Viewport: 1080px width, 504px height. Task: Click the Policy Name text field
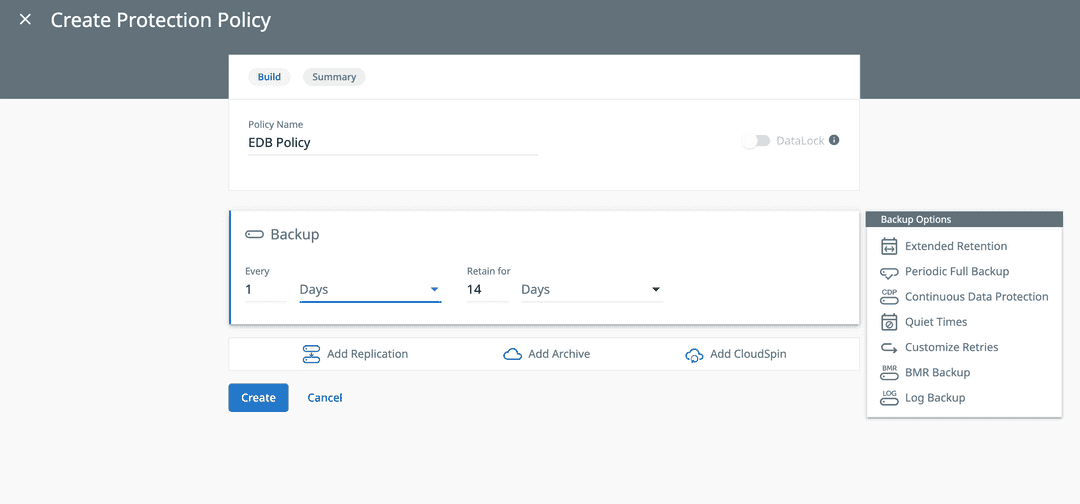click(392, 143)
